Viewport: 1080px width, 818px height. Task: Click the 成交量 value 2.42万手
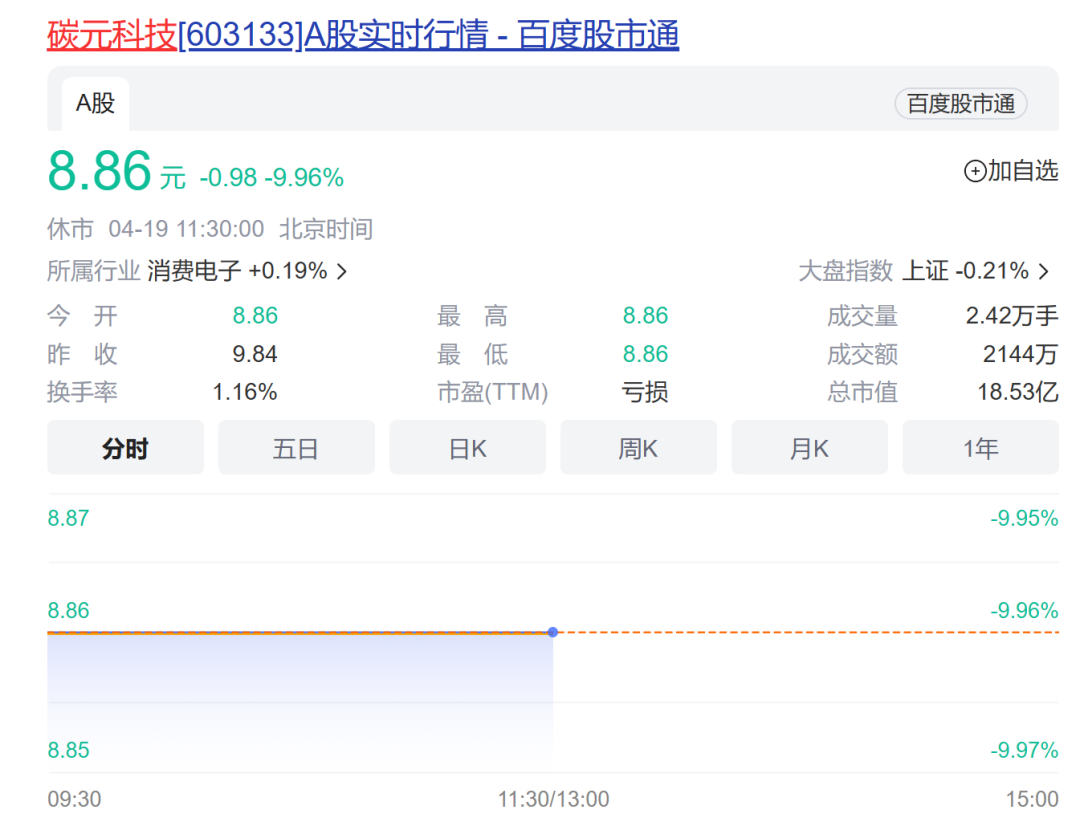(1012, 315)
